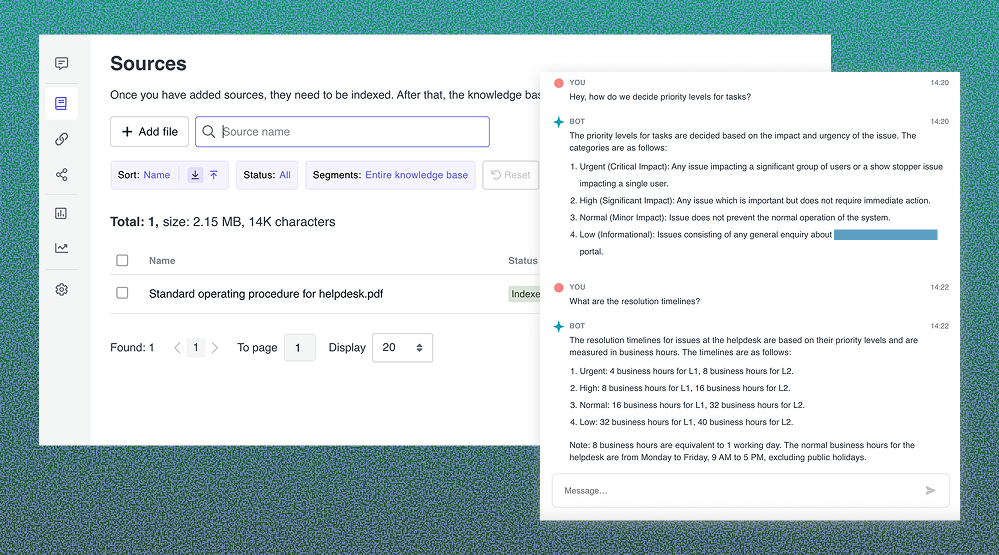999x555 pixels.
Task: Sort ascending with the up-arrow icon
Action: pos(213,175)
